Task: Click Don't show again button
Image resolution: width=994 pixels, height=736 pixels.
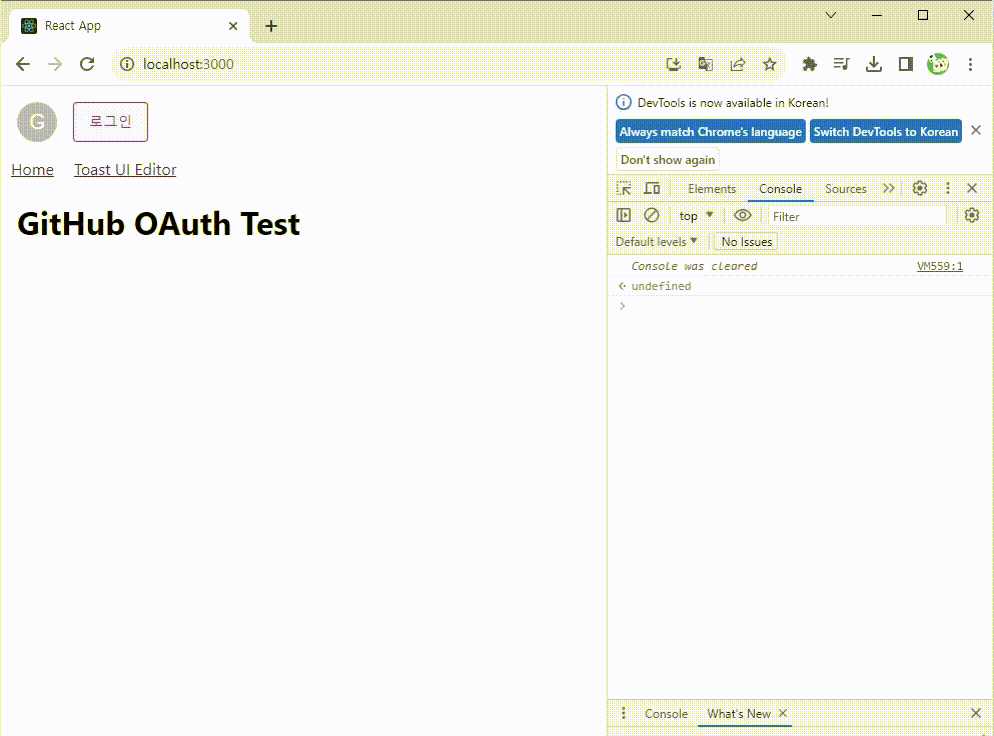Action: coord(668,160)
